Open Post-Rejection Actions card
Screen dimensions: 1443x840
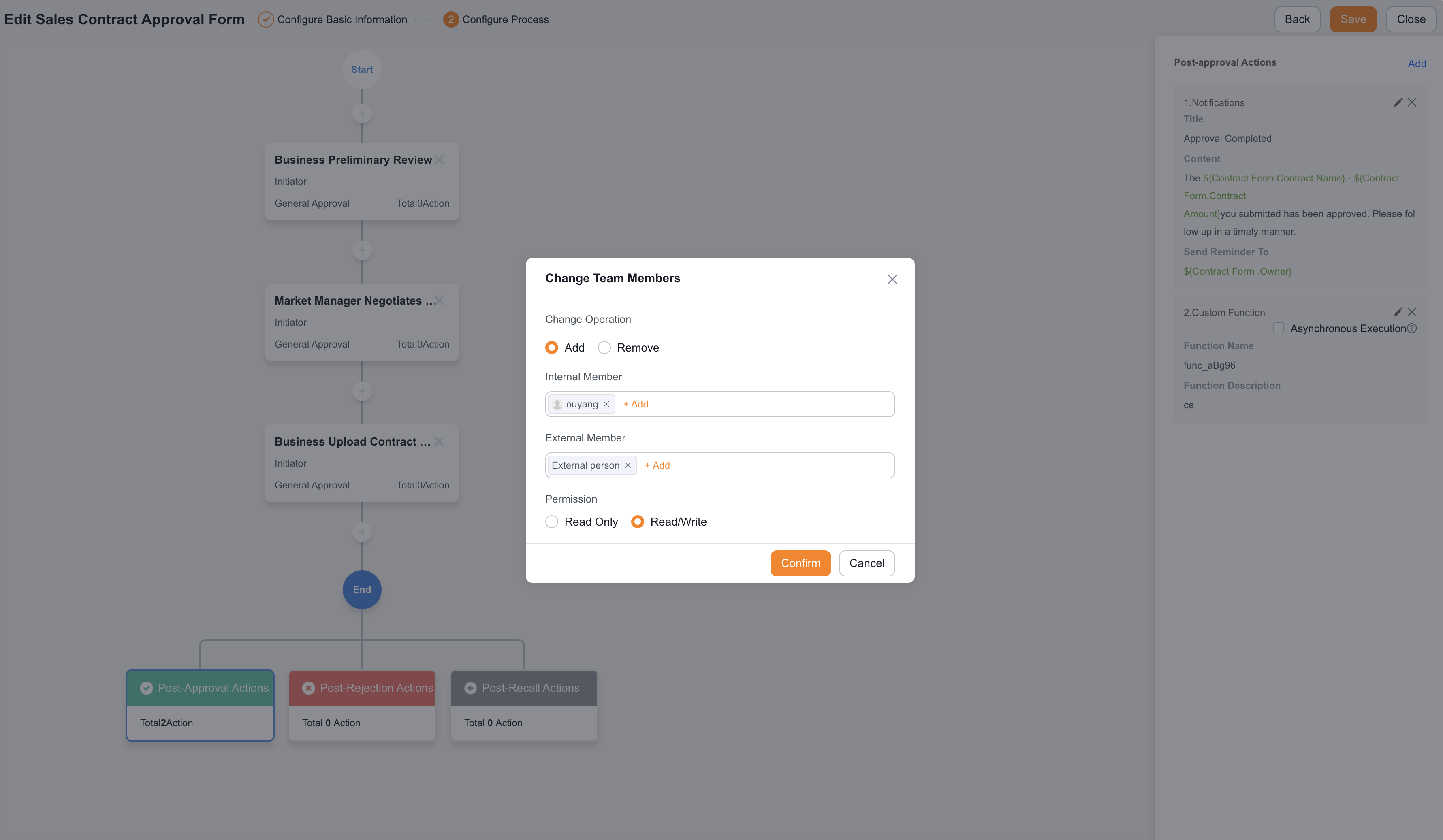pyautogui.click(x=362, y=706)
